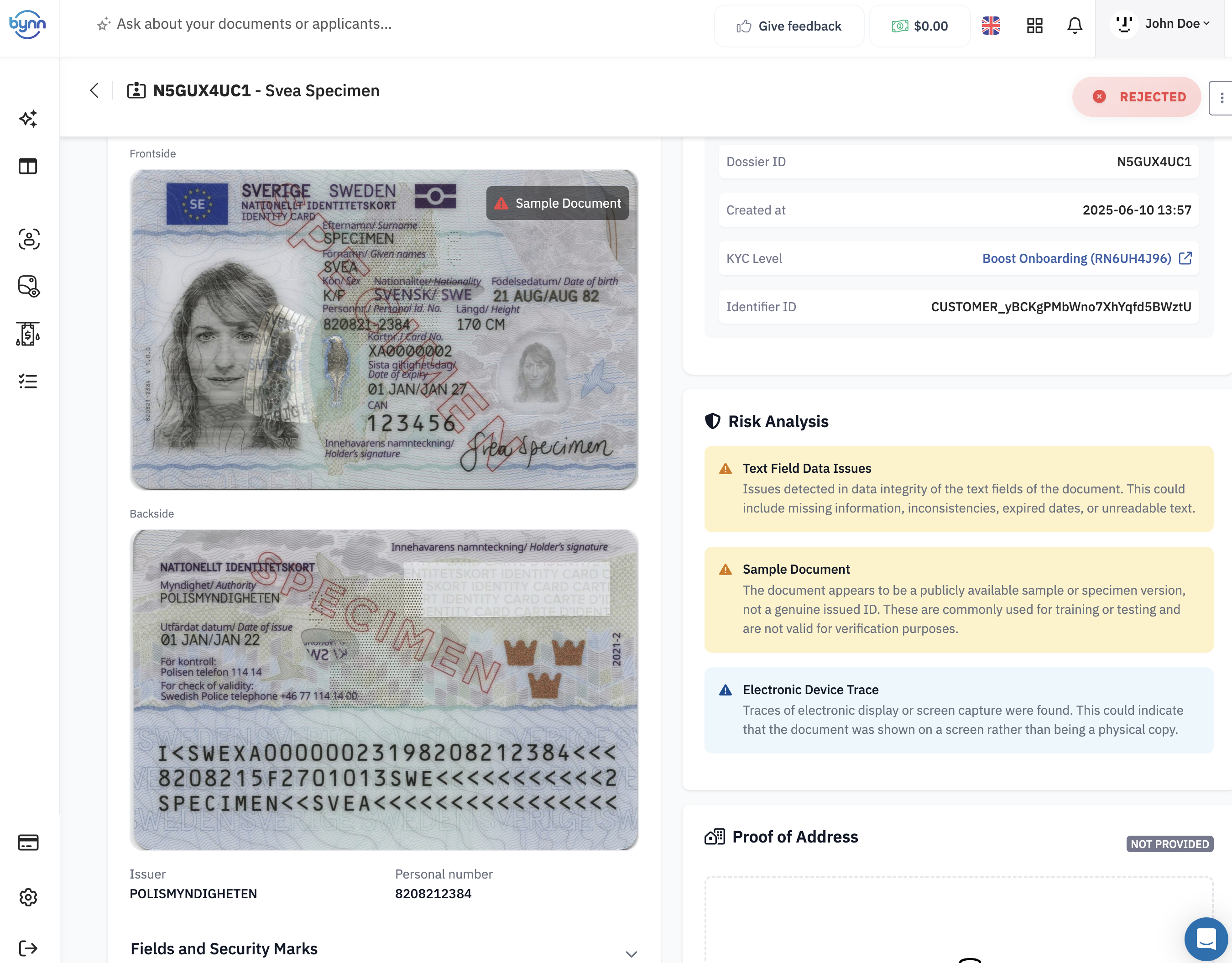
Task: Open the identity verification sidebar icon
Action: click(29, 239)
